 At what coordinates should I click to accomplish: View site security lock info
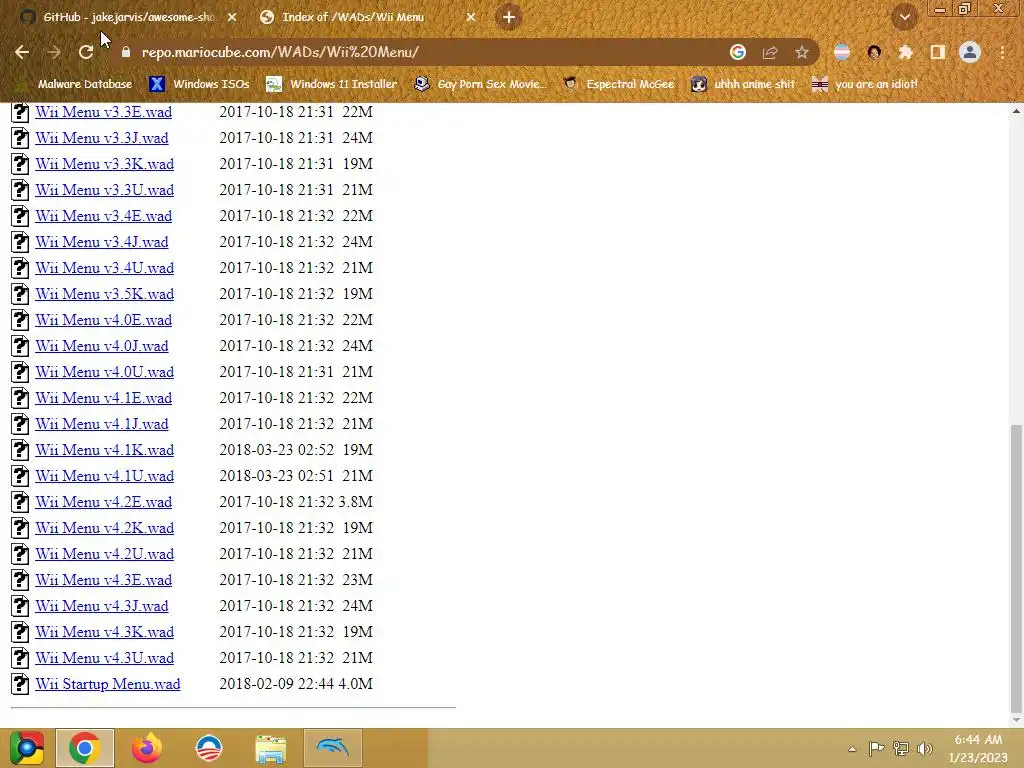tap(126, 52)
